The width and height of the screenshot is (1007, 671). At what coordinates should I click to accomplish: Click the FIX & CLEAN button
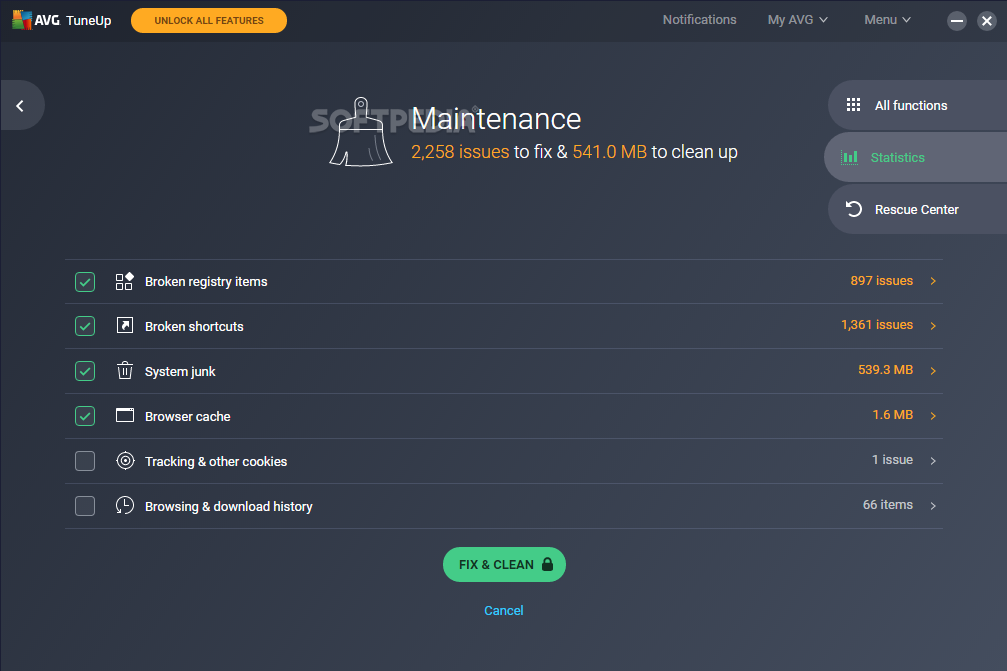pos(504,564)
